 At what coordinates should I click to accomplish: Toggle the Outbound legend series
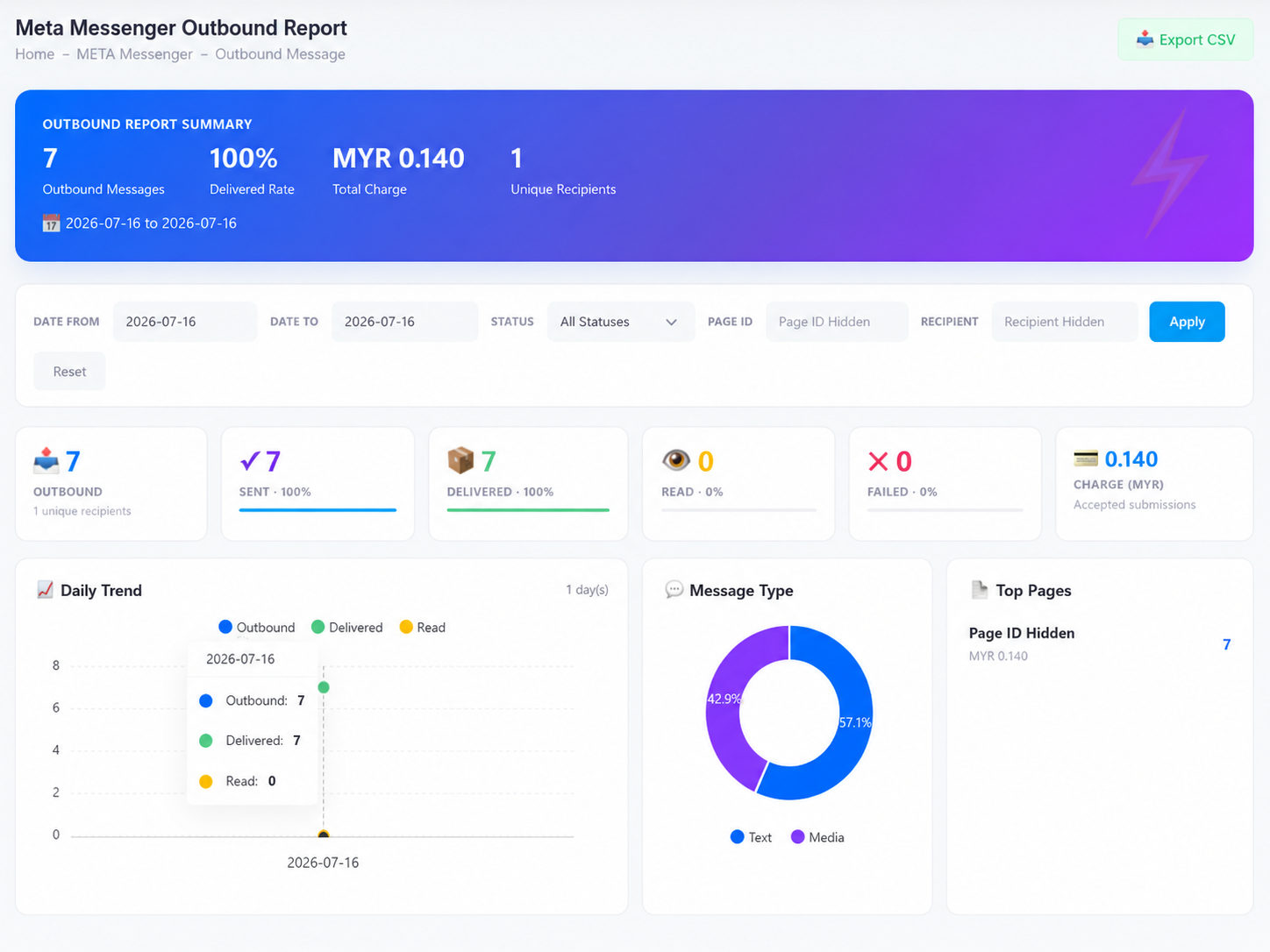[x=257, y=628]
